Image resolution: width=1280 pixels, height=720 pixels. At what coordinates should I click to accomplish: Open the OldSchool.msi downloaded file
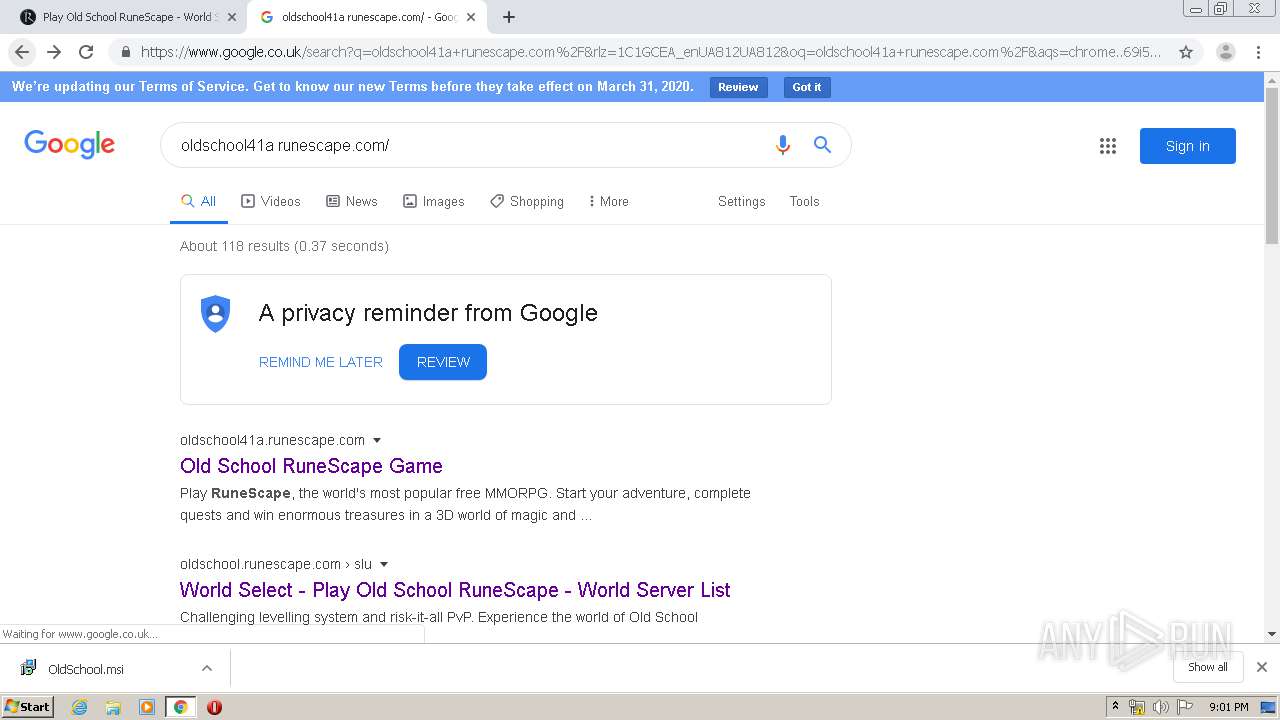(86, 669)
